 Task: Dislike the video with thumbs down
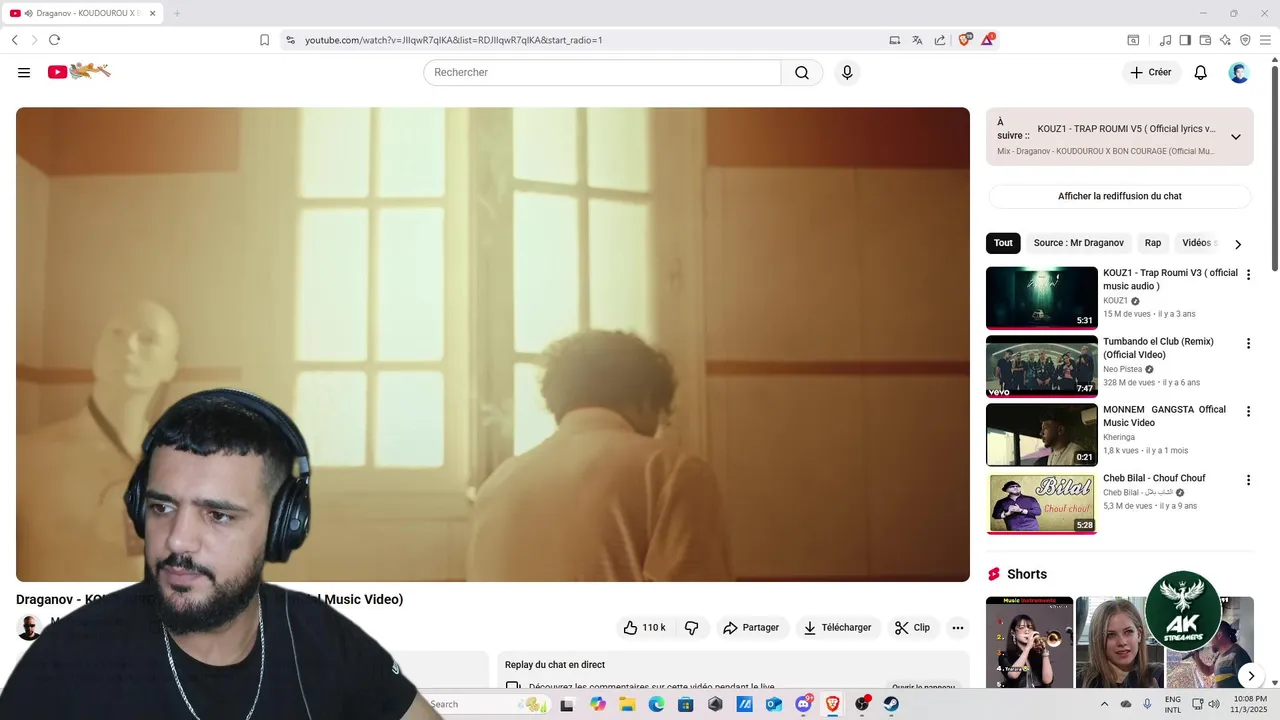coord(691,628)
